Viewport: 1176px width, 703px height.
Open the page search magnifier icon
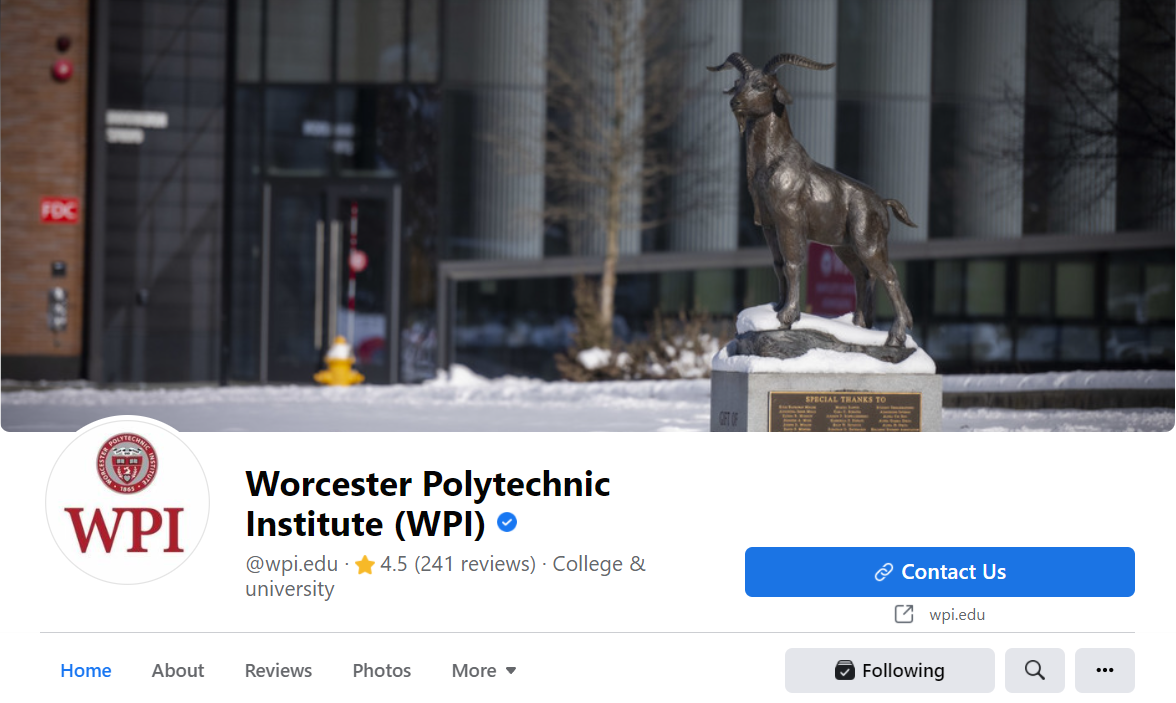(x=1034, y=670)
